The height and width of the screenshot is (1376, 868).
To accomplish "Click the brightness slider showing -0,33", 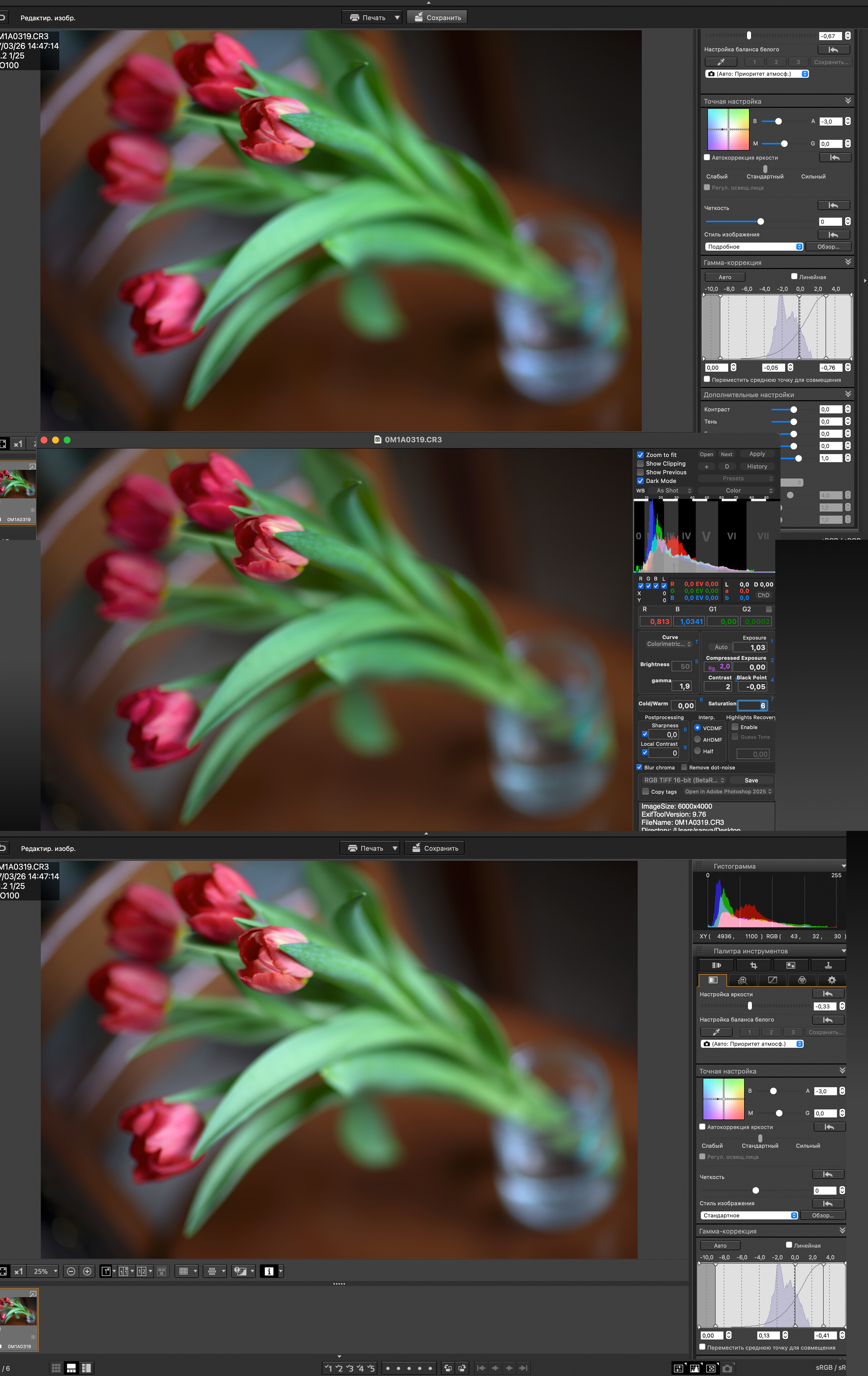I will (750, 1006).
